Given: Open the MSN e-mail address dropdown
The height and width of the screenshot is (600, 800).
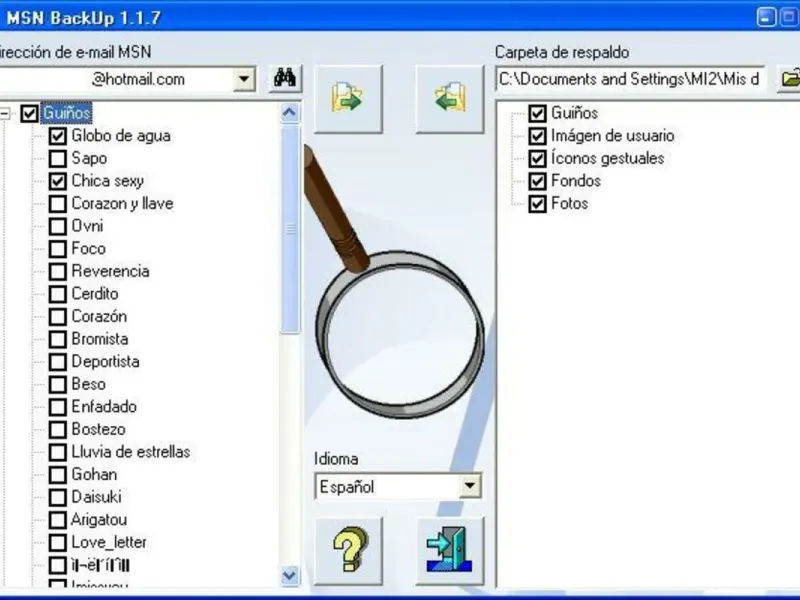Looking at the screenshot, I should (x=244, y=79).
